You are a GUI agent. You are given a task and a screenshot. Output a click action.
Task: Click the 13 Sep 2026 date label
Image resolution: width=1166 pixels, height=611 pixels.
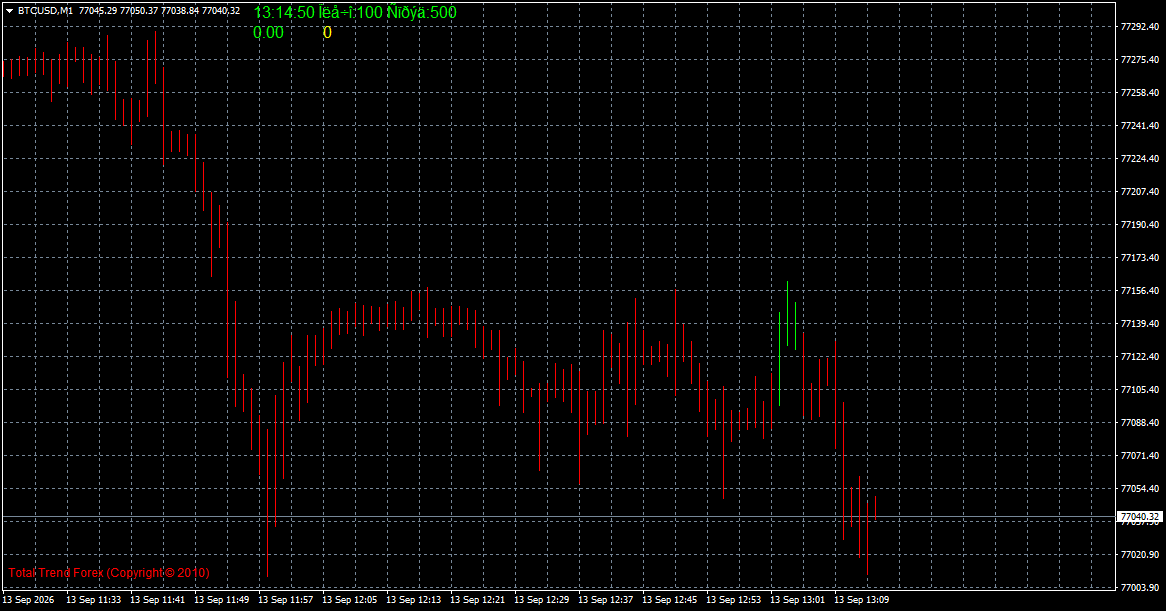point(28,600)
